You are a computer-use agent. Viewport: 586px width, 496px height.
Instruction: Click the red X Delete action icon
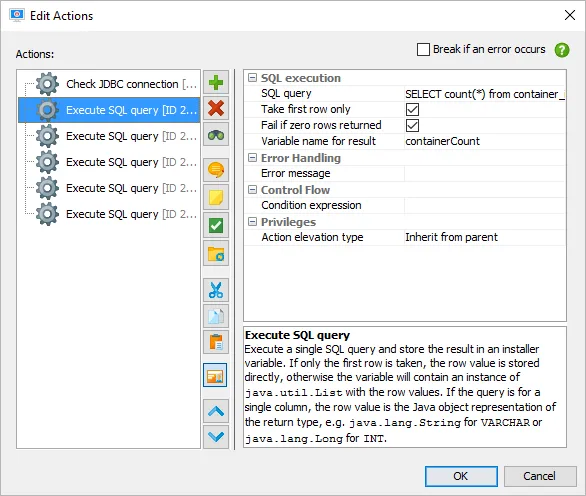216,108
